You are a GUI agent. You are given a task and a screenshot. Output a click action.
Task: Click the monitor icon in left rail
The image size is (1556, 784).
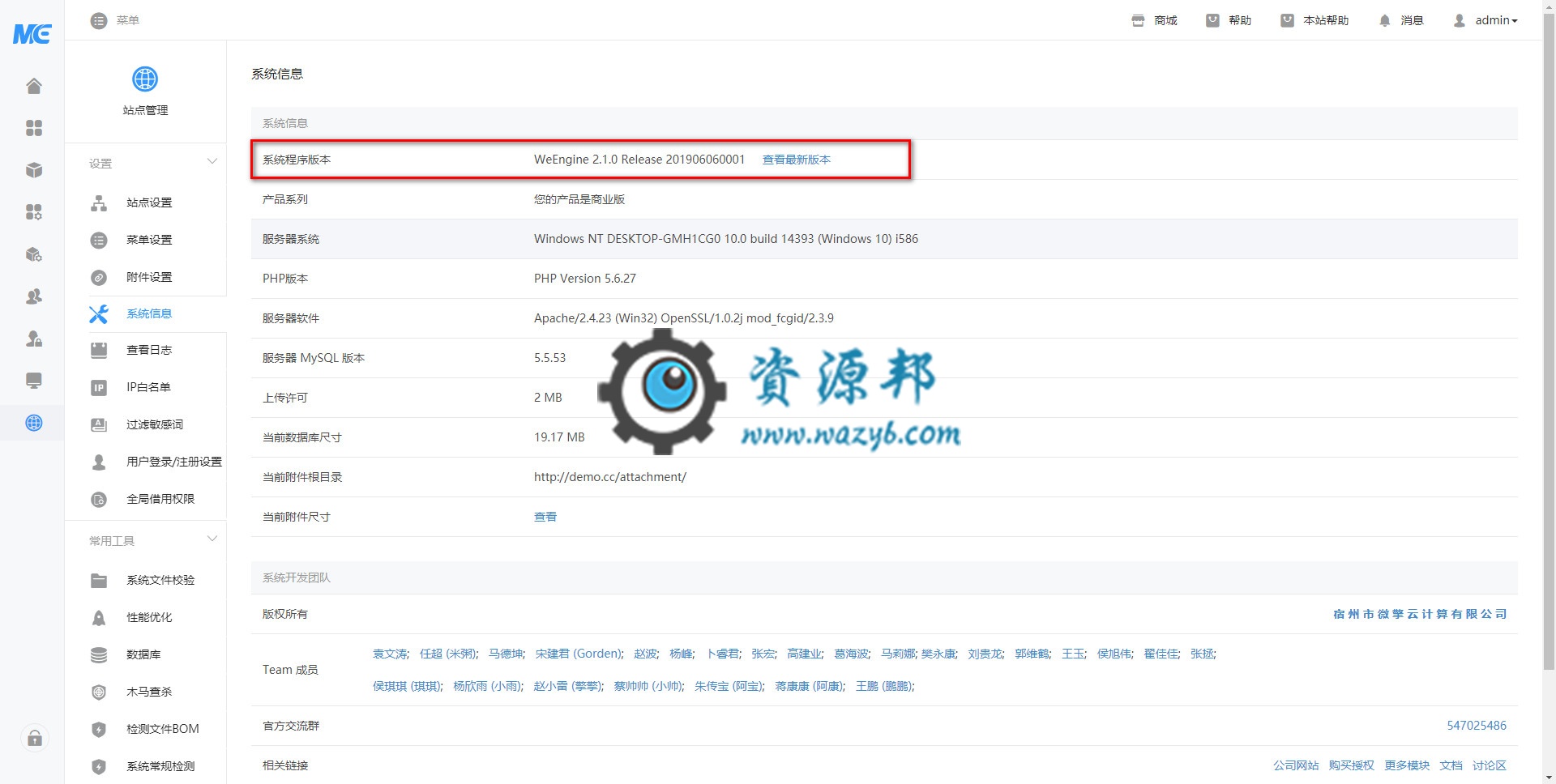click(34, 381)
